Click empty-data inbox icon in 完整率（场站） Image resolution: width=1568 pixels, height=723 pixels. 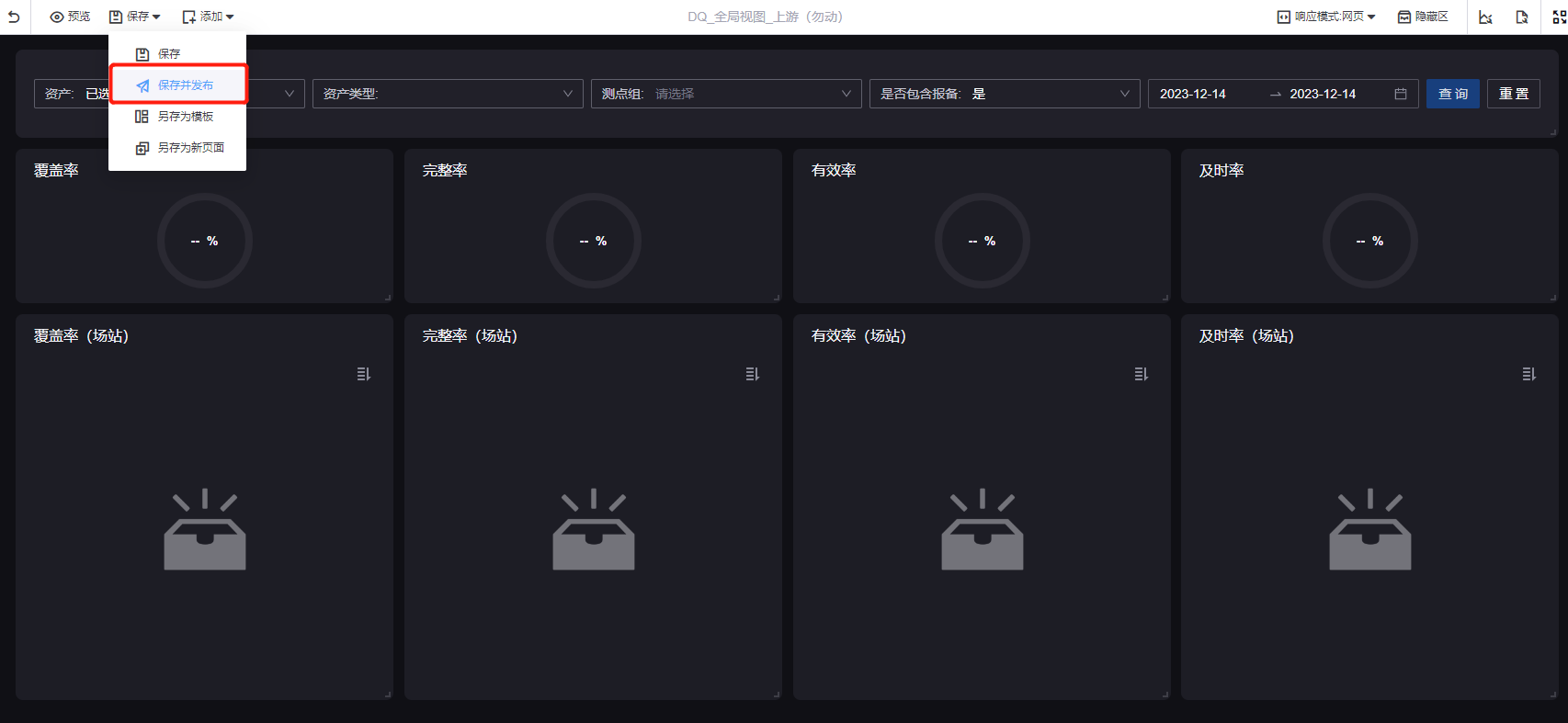594,529
